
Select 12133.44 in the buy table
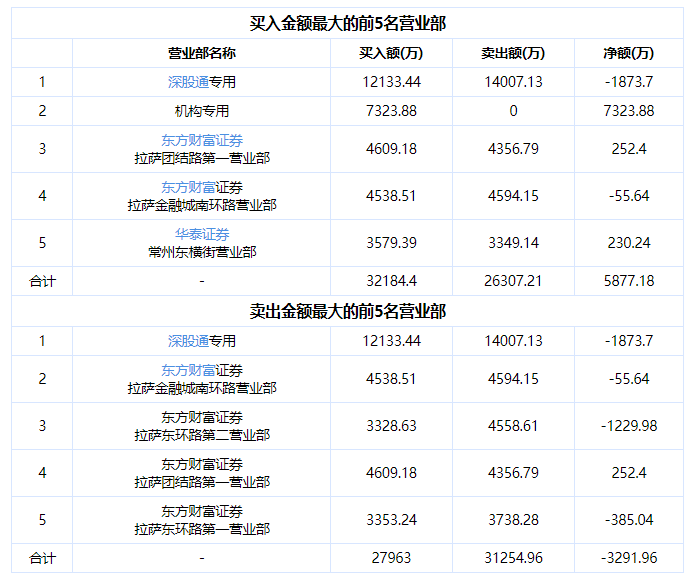pos(391,82)
